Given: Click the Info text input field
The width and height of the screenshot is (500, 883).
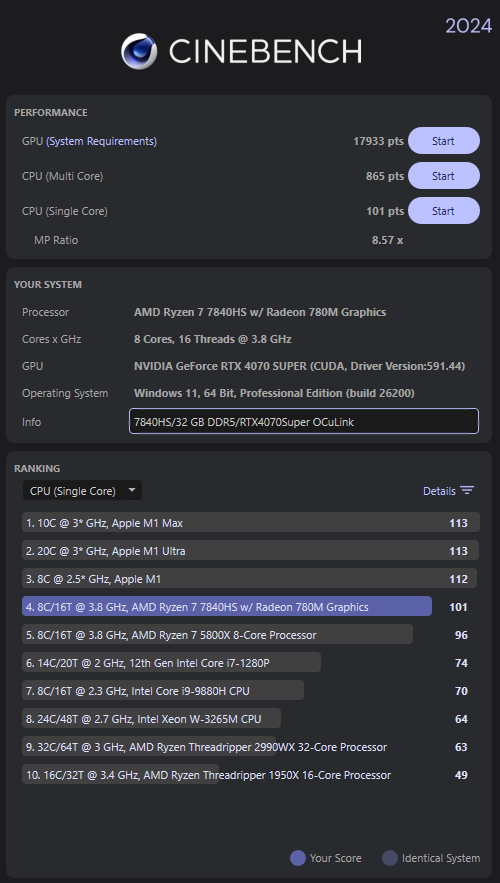Looking at the screenshot, I should 304,421.
